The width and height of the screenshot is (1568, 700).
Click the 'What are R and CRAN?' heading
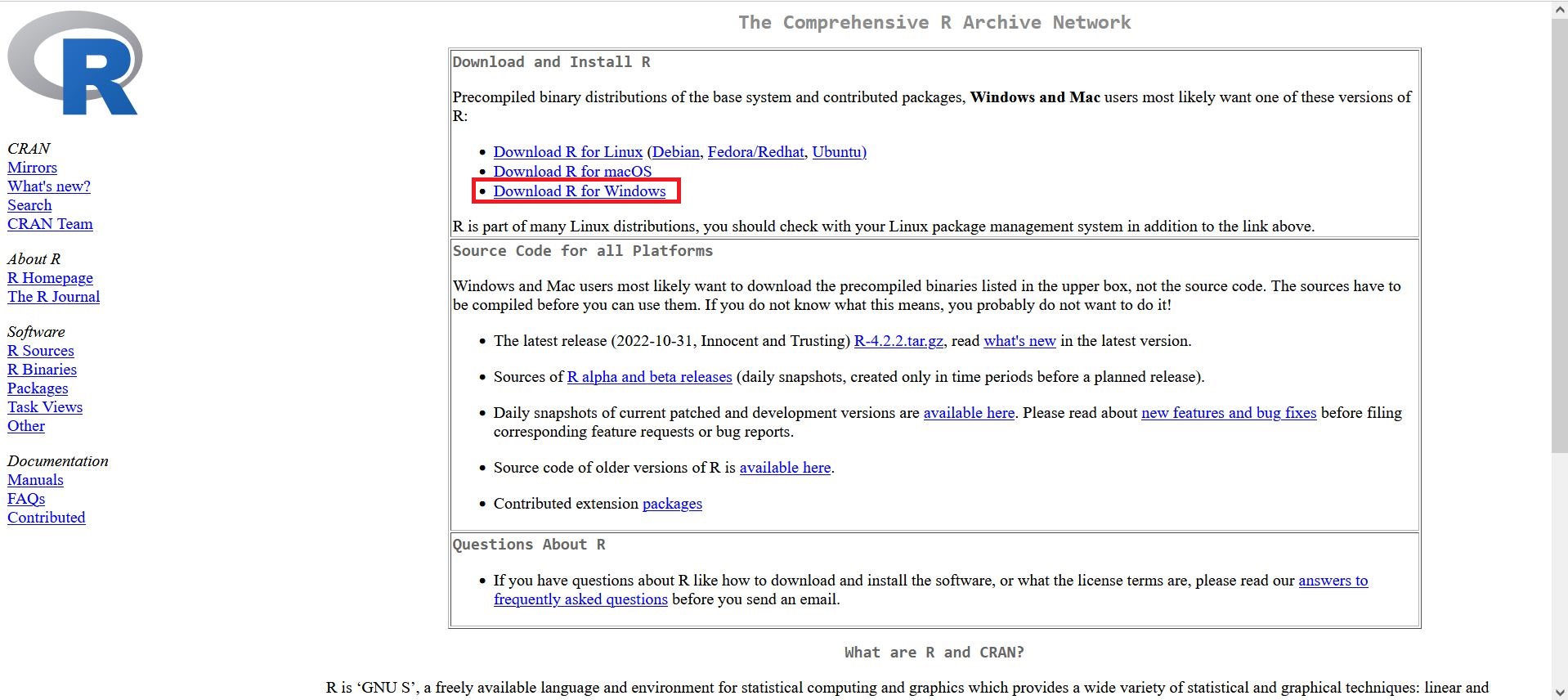click(934, 653)
